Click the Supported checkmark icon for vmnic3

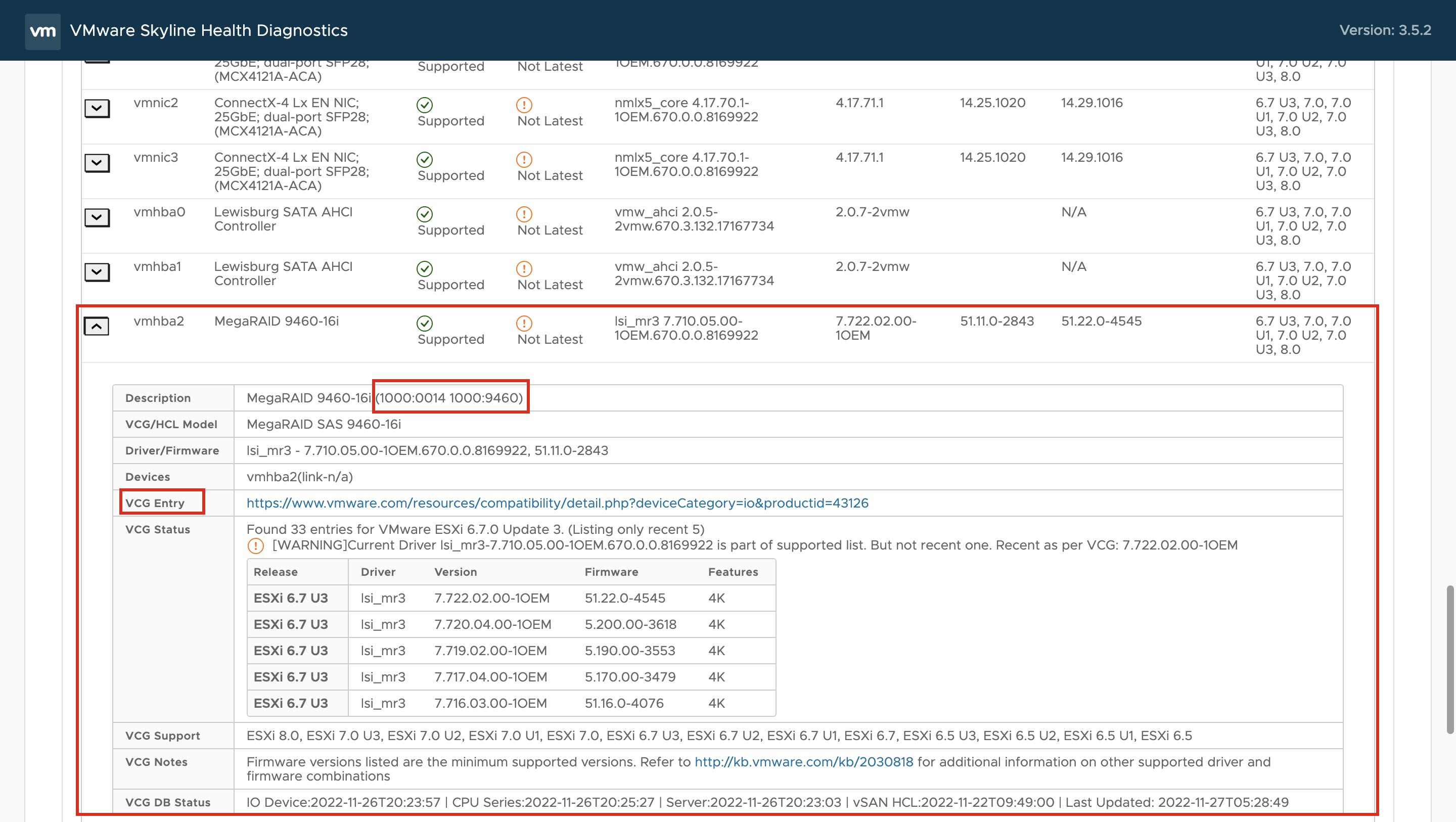coord(425,159)
